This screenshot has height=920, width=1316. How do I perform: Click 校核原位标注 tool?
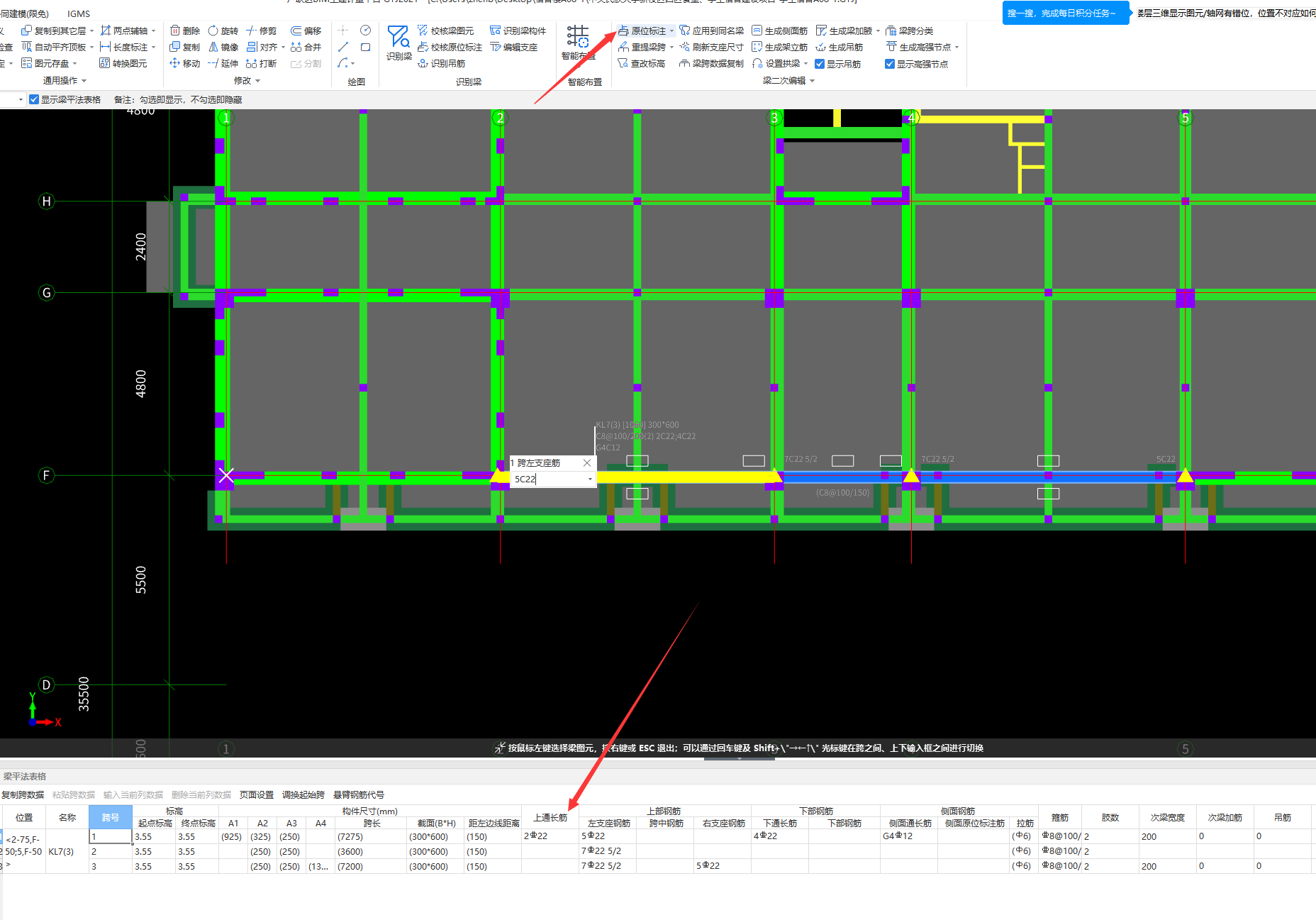click(x=450, y=47)
